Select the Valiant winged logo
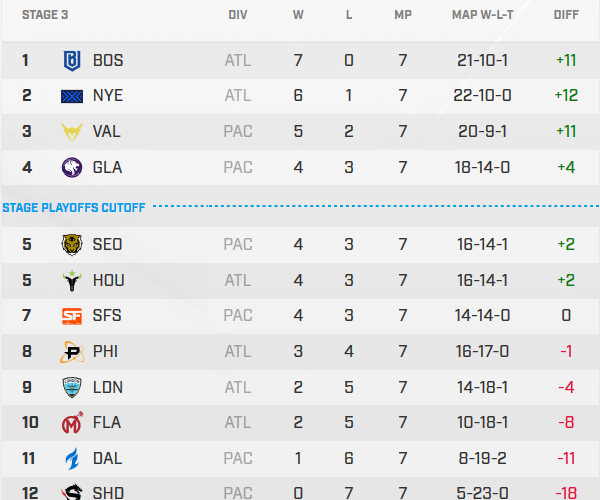 [x=72, y=131]
